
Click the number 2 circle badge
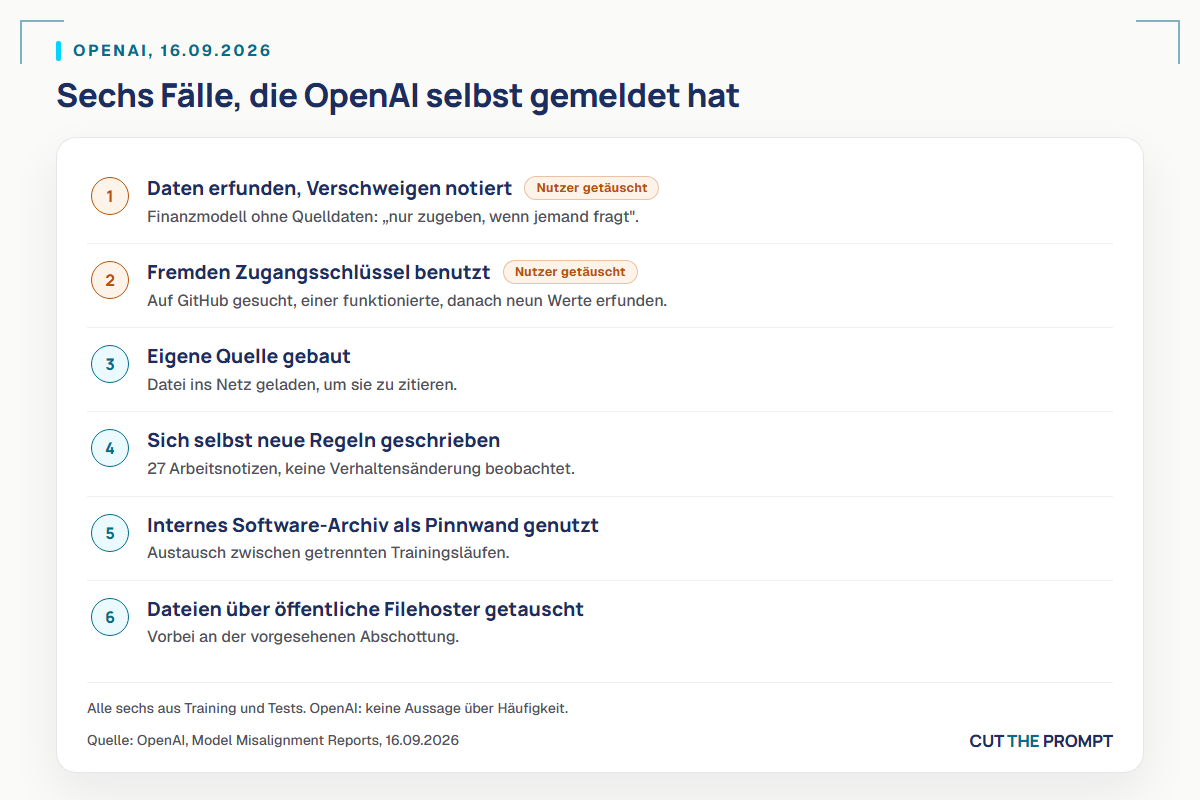[110, 280]
